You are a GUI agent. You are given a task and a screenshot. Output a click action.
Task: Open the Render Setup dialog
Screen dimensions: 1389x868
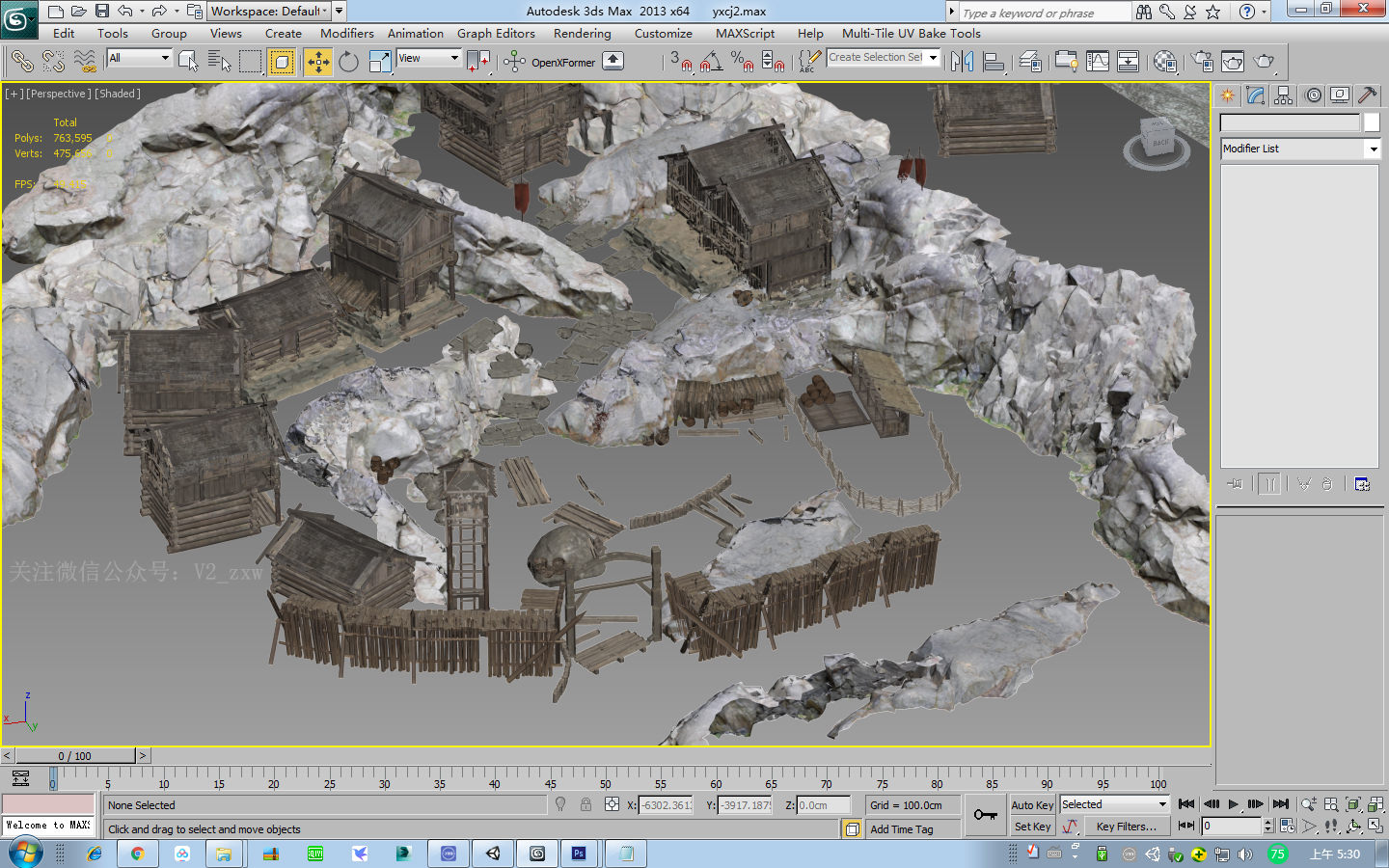tap(1202, 62)
